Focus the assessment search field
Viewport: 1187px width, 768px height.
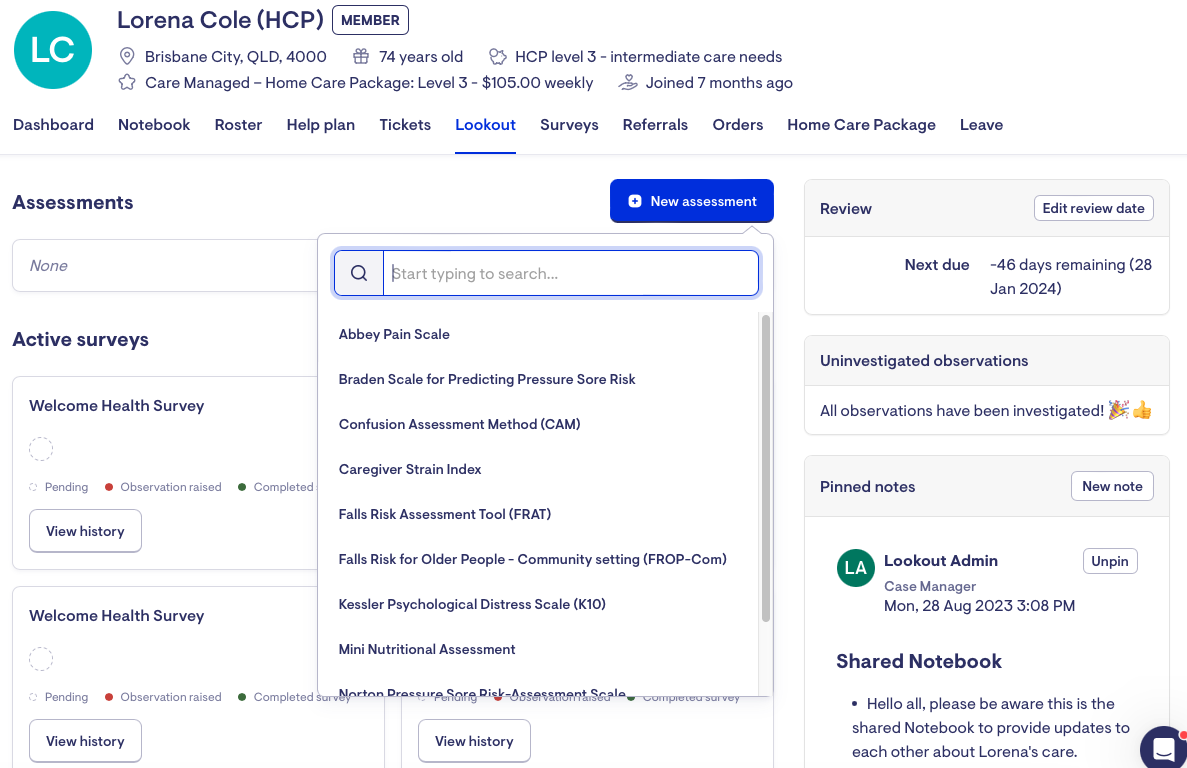pyautogui.click(x=571, y=273)
